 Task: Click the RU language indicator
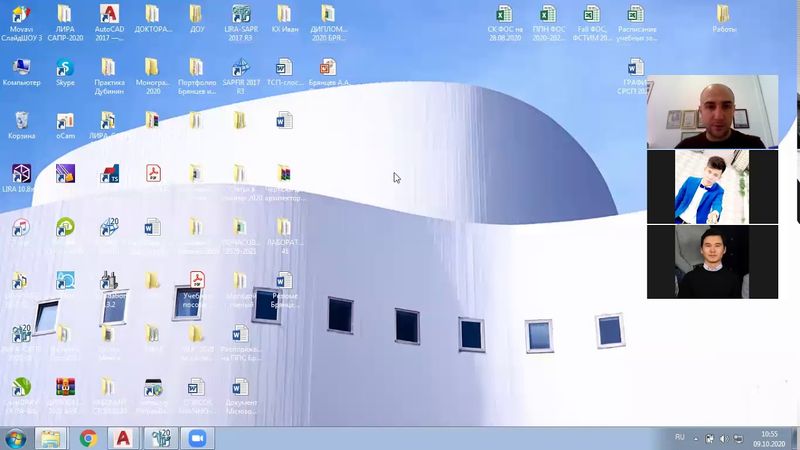click(x=680, y=437)
